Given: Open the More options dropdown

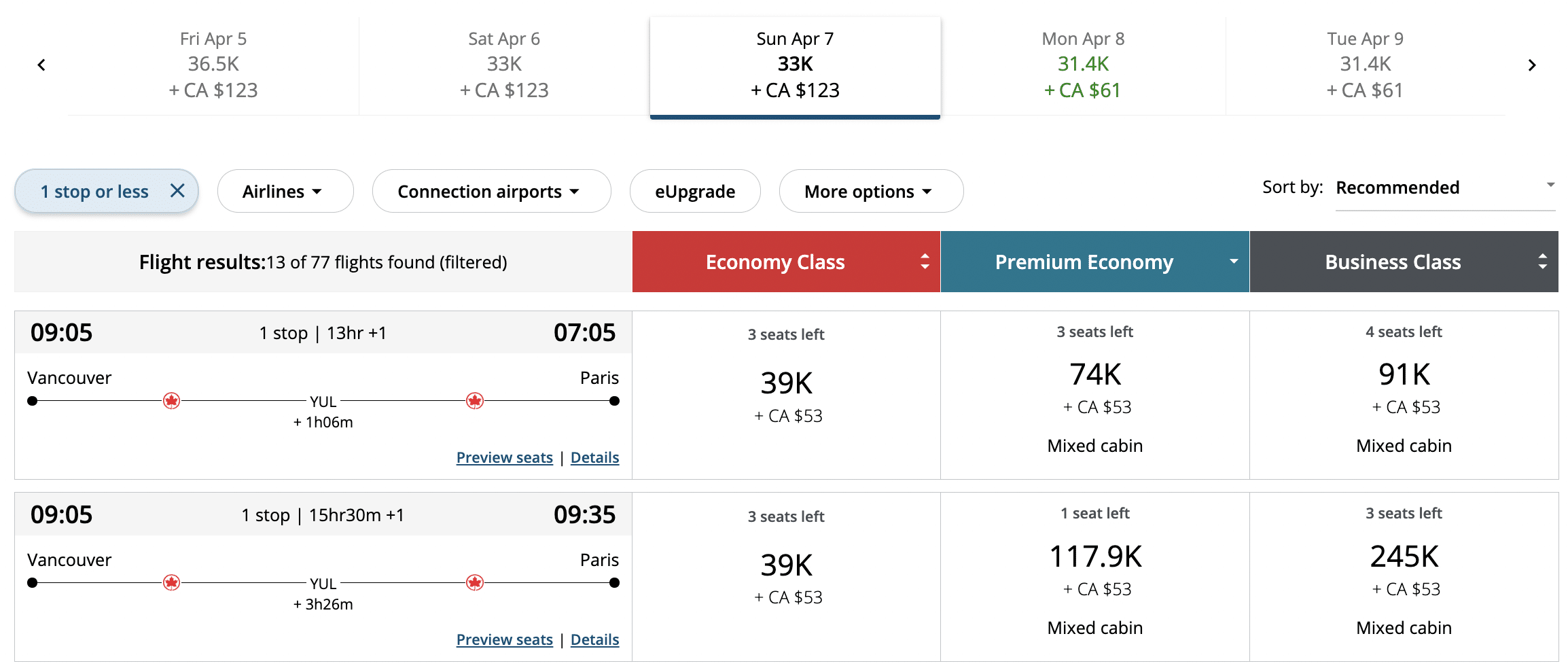Looking at the screenshot, I should tap(870, 192).
